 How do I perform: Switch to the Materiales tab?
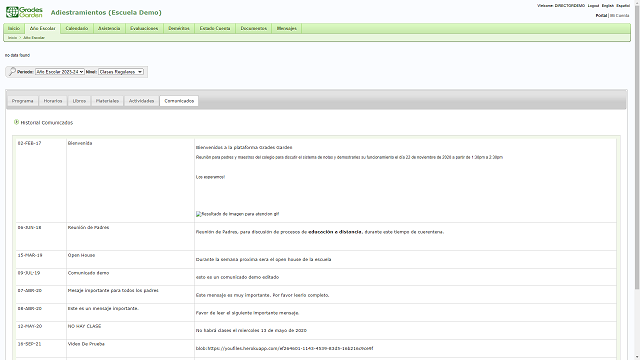coord(107,101)
